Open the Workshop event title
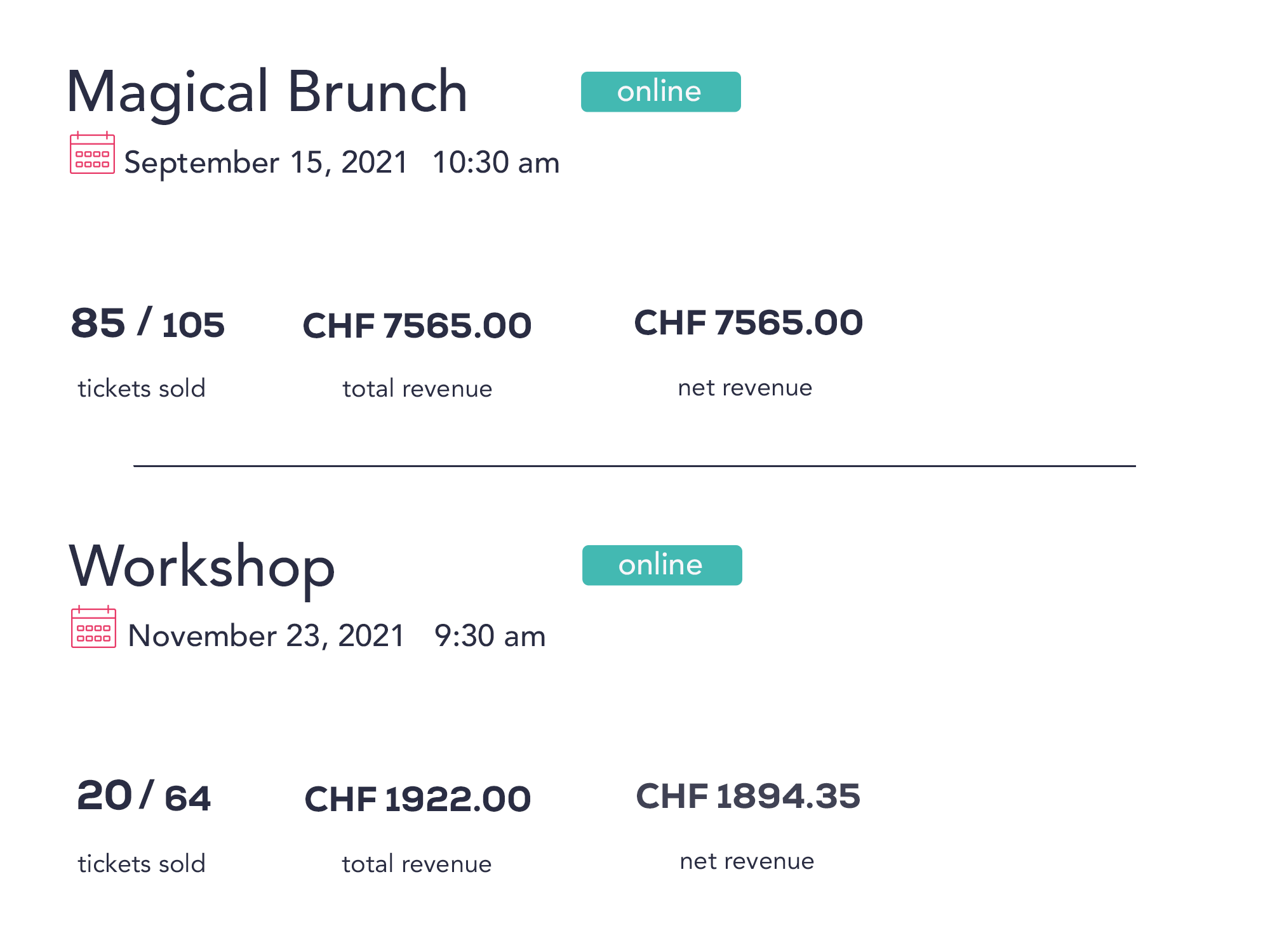This screenshot has width=1270, height=952. tap(201, 568)
